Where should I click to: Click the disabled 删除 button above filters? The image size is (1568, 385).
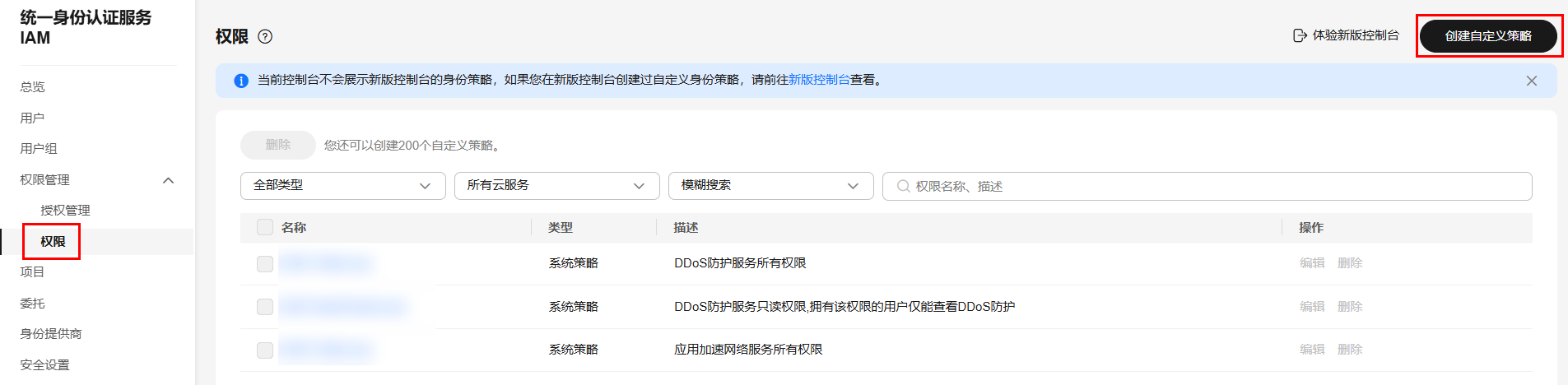coord(278,145)
